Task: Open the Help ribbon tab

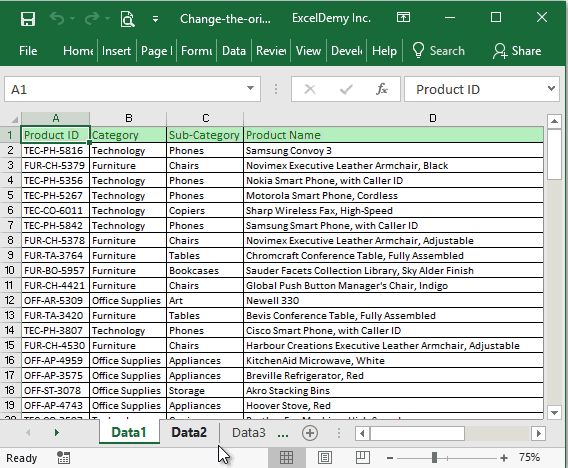Action: click(384, 51)
